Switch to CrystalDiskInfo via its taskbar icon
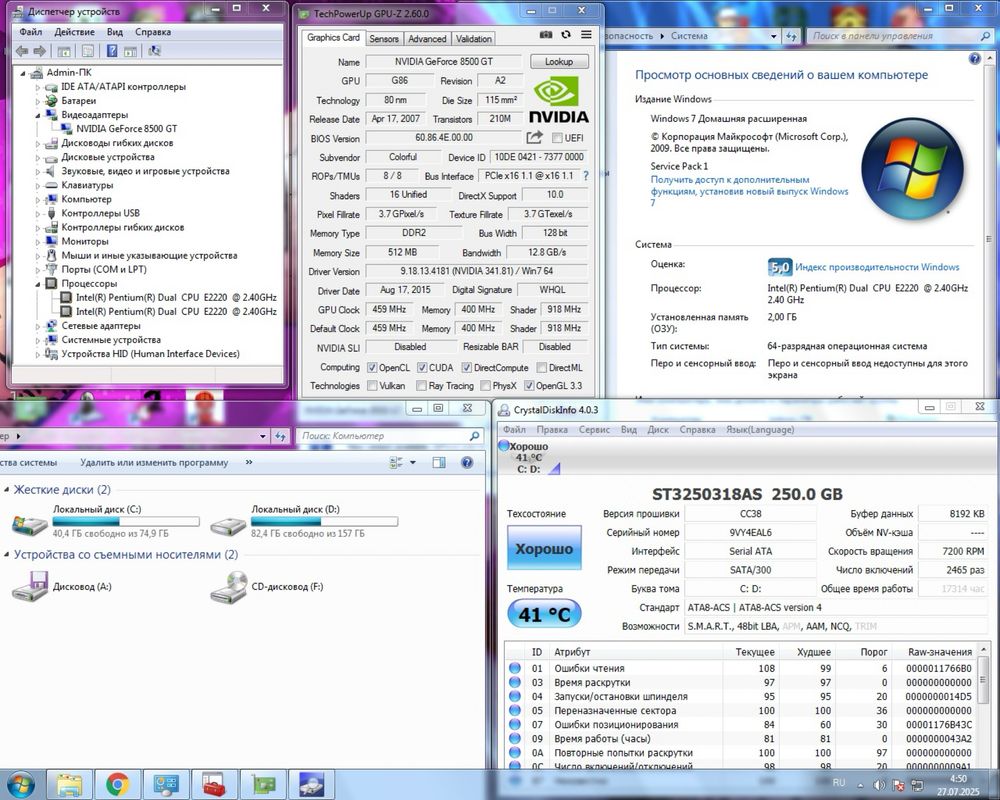The width and height of the screenshot is (1000, 800). [x=312, y=784]
